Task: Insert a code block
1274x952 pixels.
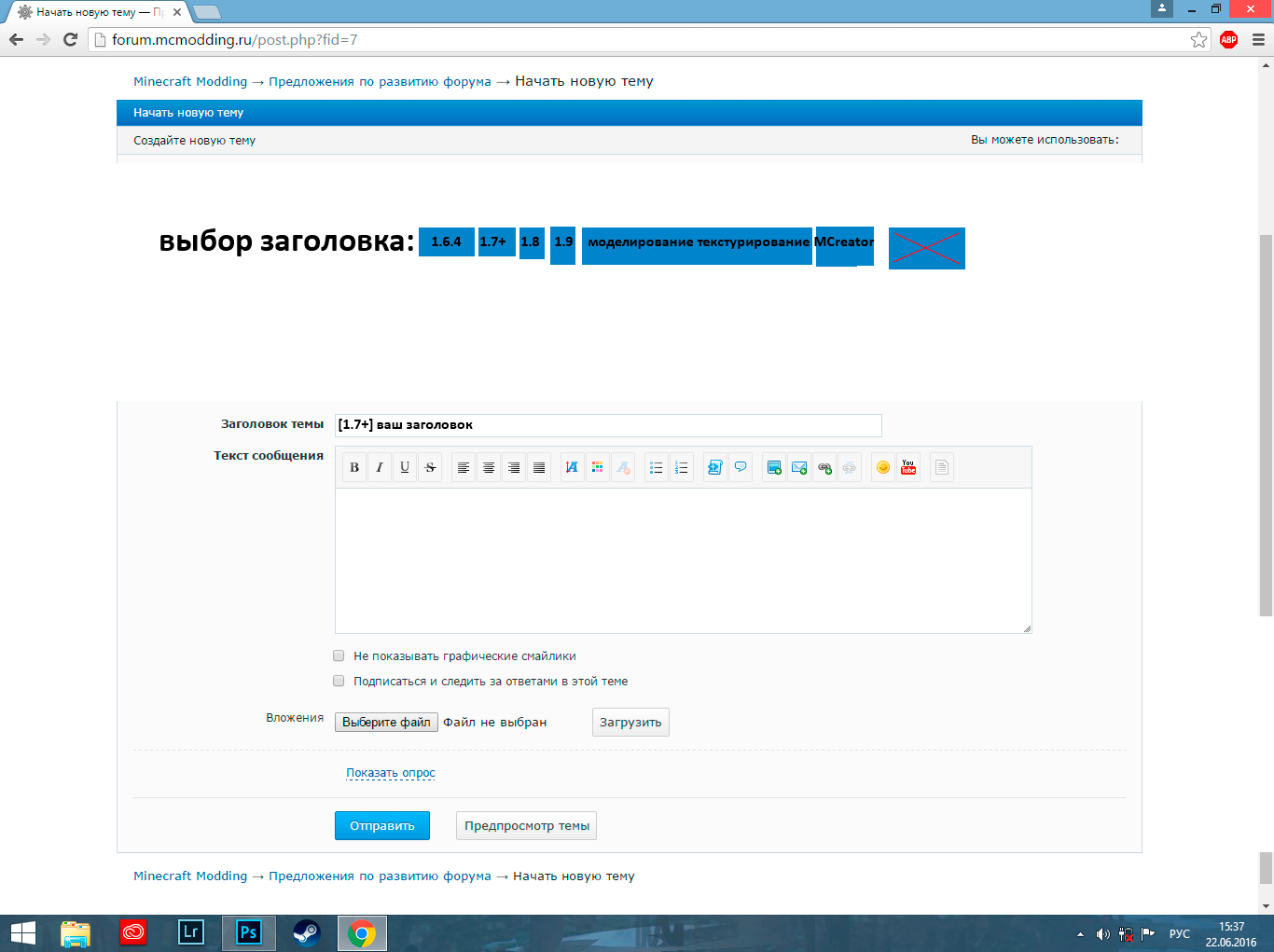Action: tap(715, 467)
